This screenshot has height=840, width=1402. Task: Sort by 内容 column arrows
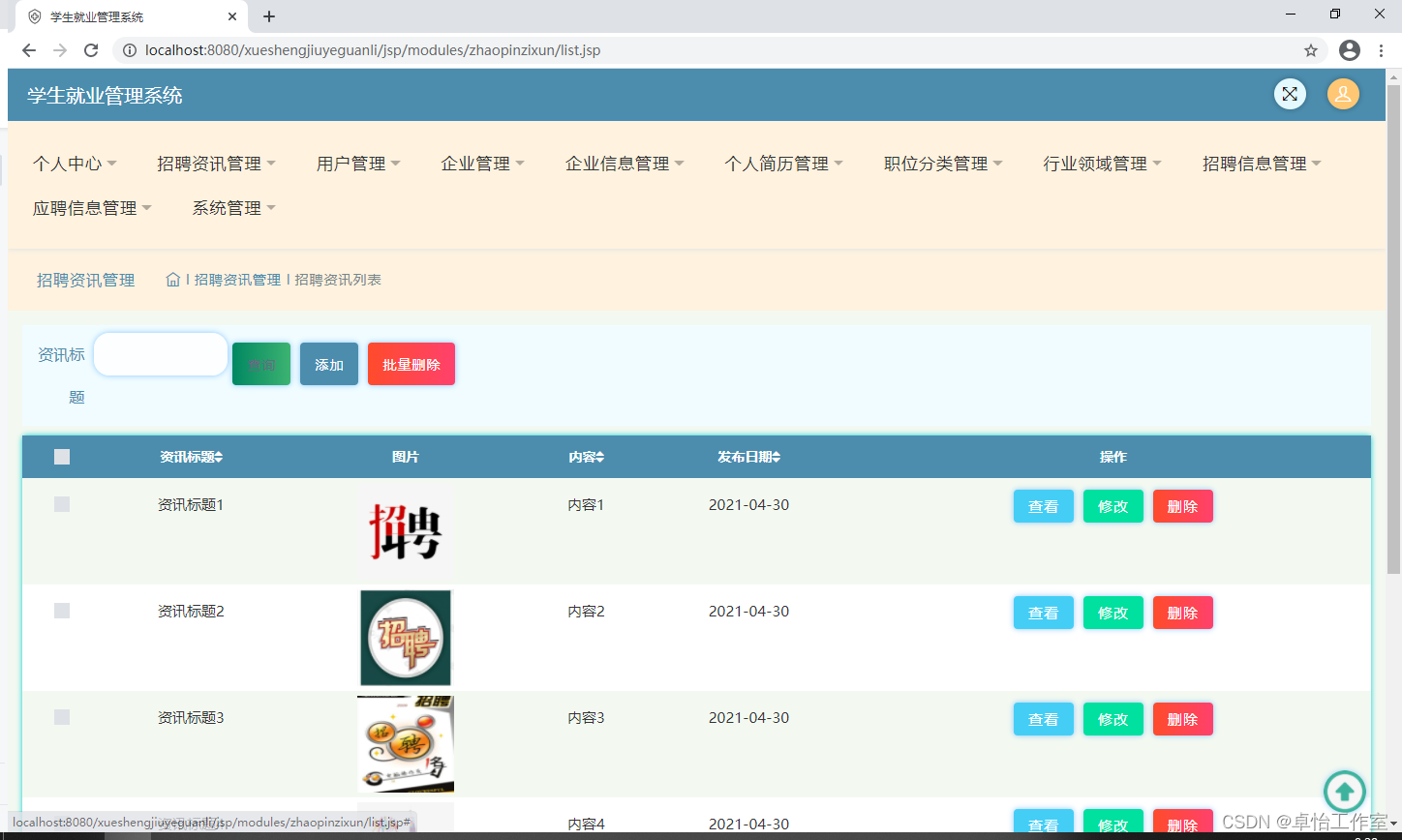[x=600, y=458]
